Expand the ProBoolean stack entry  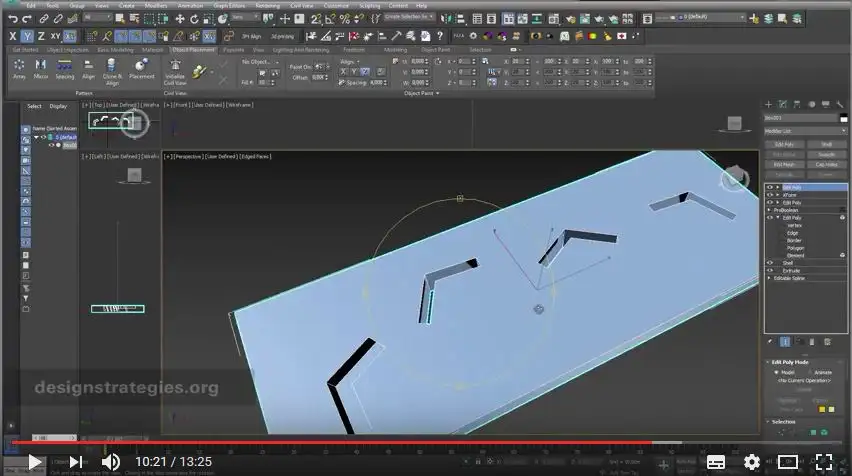coord(769,210)
